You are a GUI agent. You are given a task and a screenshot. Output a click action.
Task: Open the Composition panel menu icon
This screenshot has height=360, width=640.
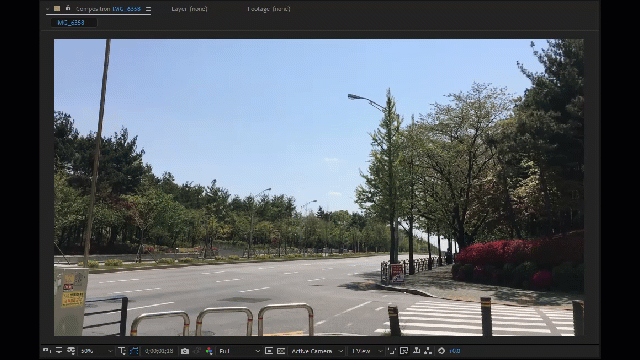(x=148, y=9)
